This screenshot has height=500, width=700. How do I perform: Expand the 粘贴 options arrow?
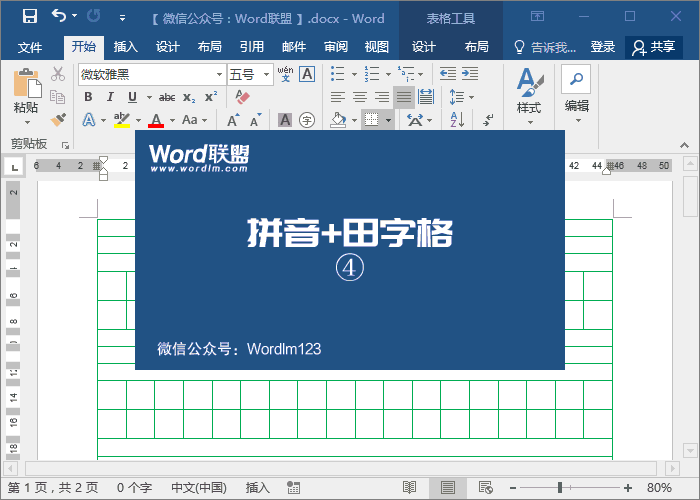point(27,122)
